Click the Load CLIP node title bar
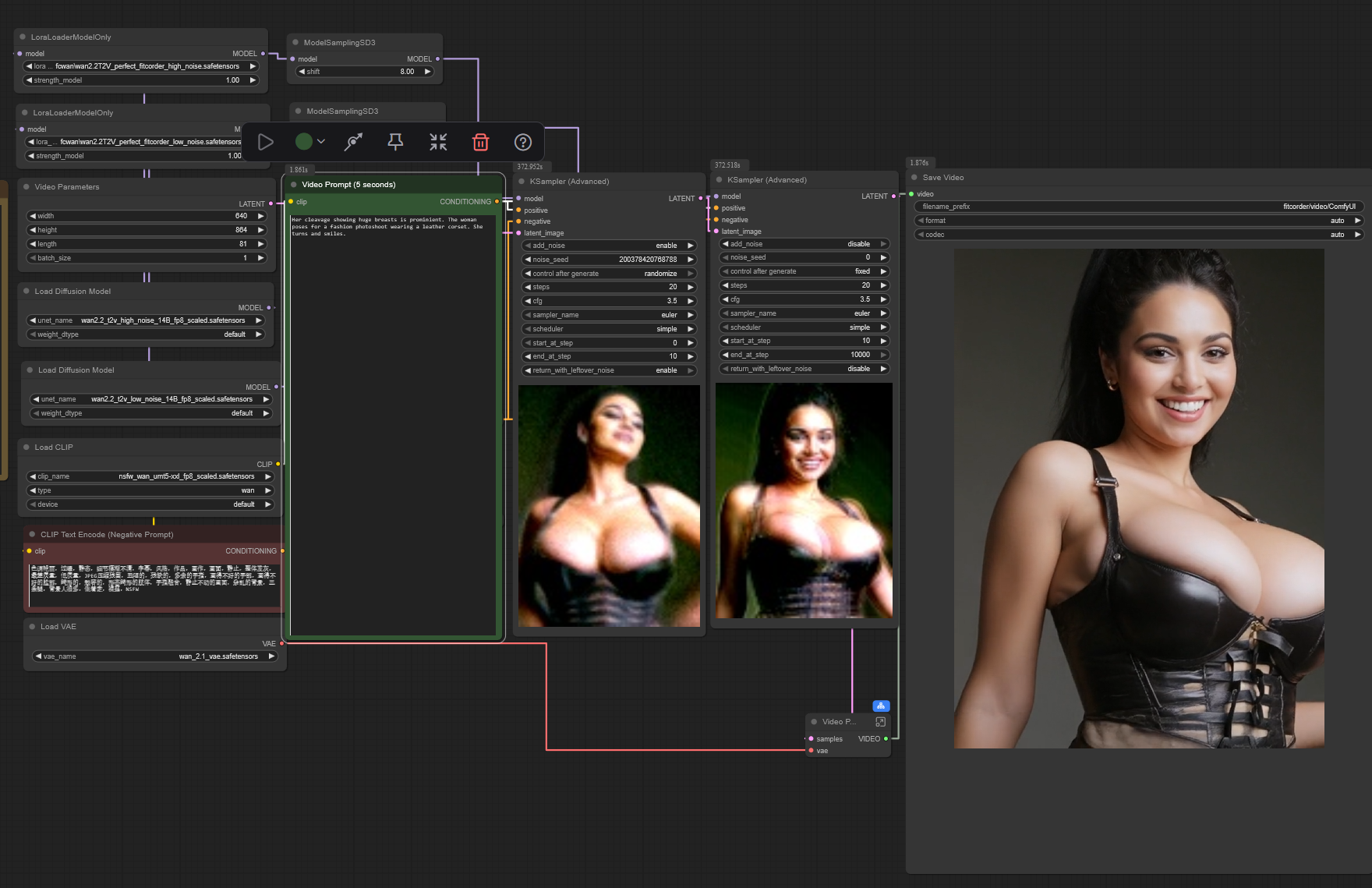 pos(54,448)
